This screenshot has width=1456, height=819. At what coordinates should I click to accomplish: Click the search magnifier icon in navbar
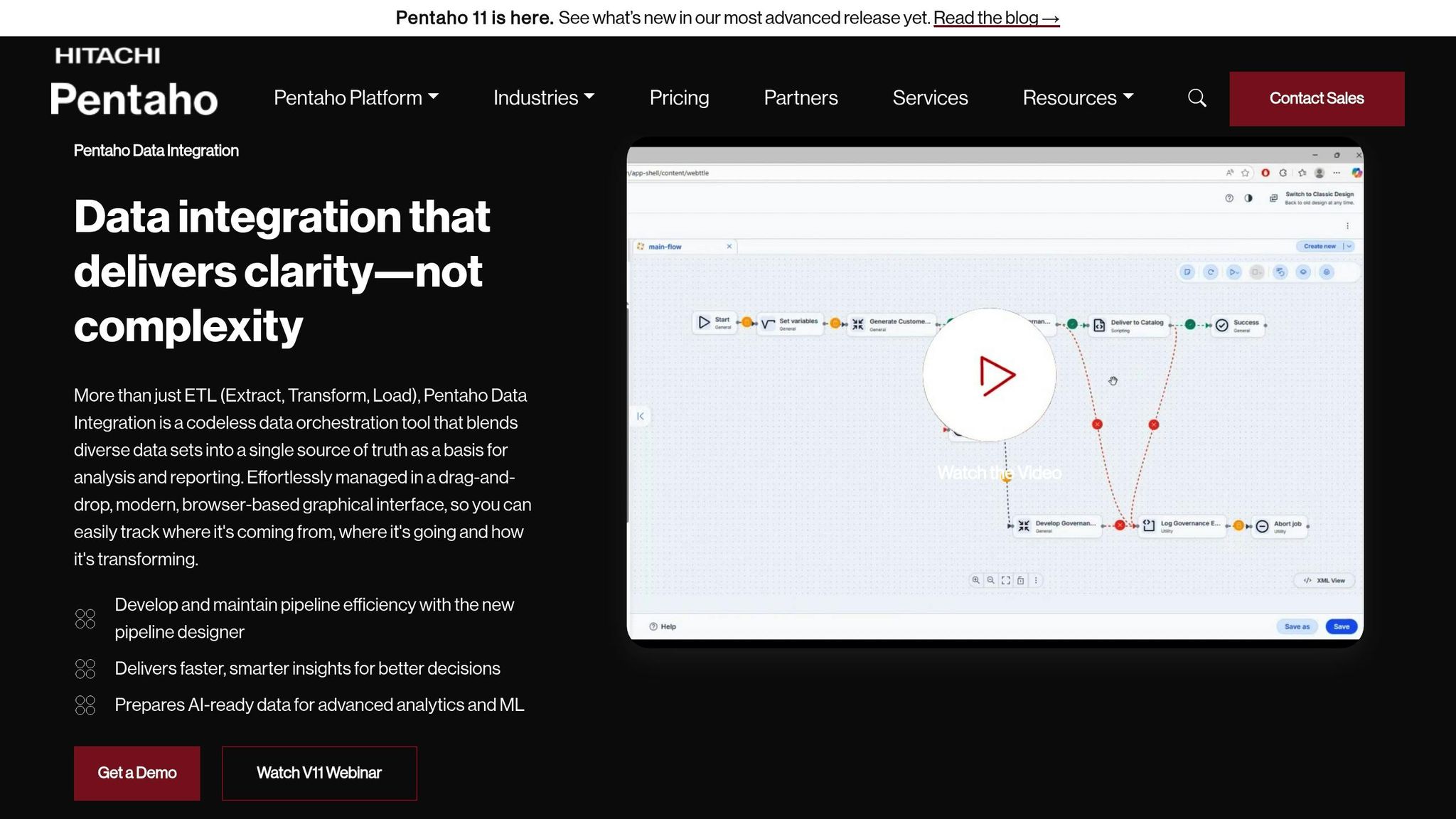(1197, 98)
